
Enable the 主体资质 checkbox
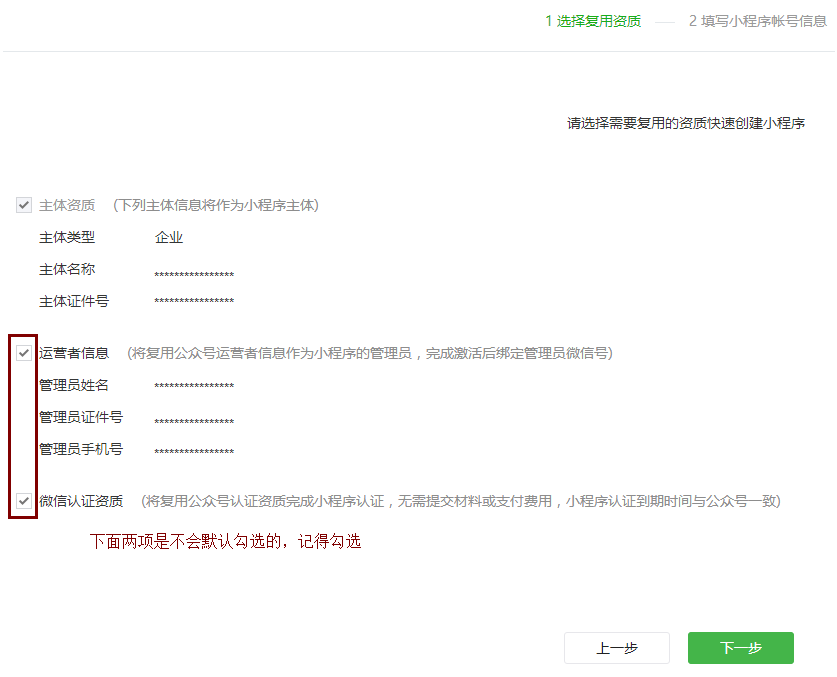pos(23,205)
